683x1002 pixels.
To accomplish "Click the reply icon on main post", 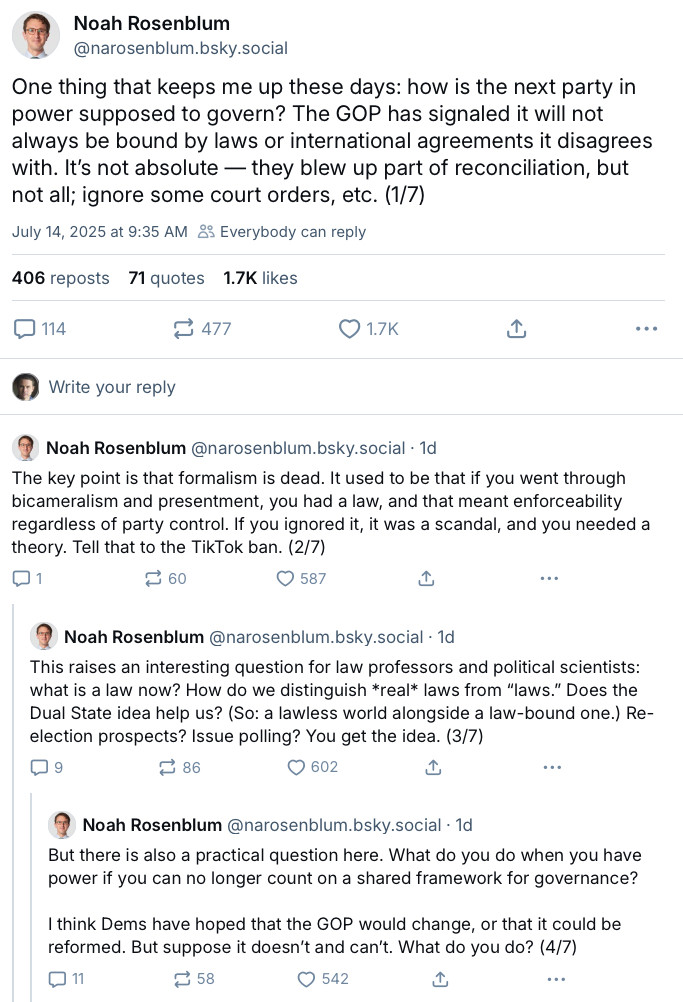I will tap(27, 328).
